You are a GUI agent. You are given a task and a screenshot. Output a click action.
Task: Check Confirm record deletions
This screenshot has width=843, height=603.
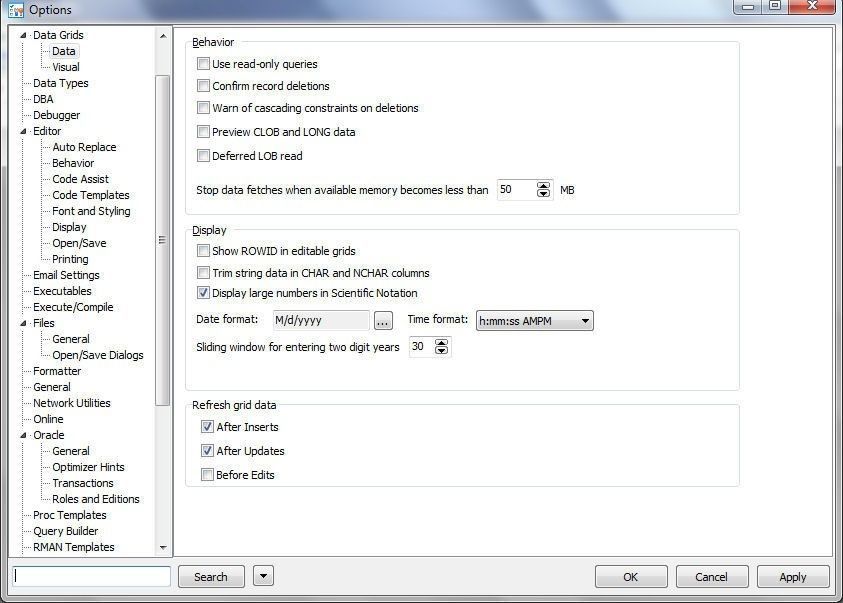coord(203,85)
